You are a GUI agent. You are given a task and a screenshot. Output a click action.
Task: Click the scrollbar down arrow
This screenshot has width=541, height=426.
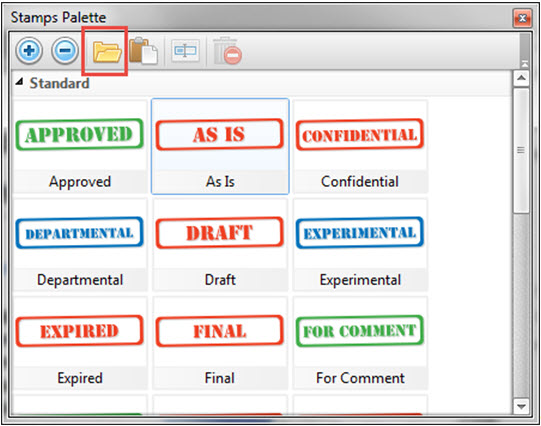point(521,406)
